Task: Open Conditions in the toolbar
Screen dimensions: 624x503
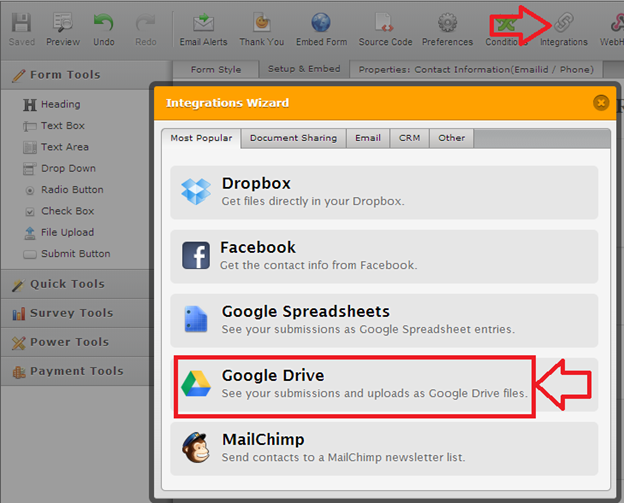Action: point(505,29)
